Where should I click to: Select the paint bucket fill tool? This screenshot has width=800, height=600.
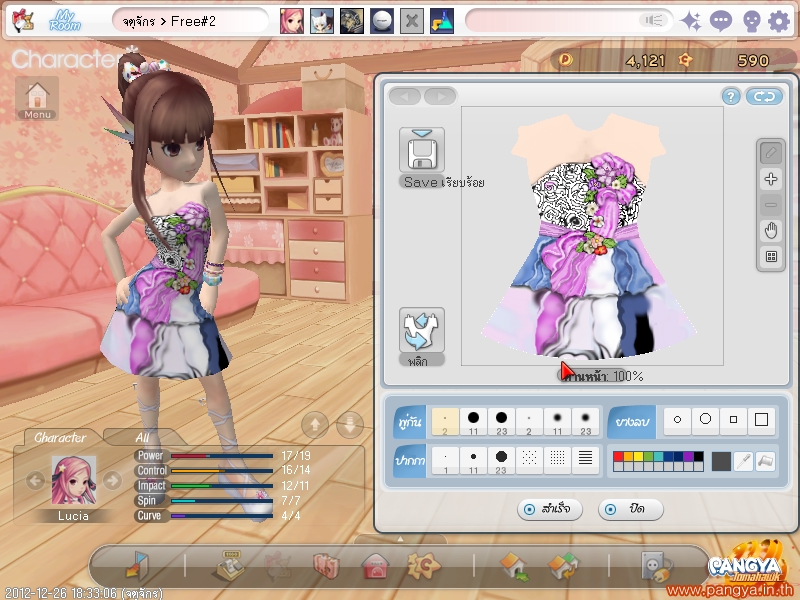tap(765, 461)
